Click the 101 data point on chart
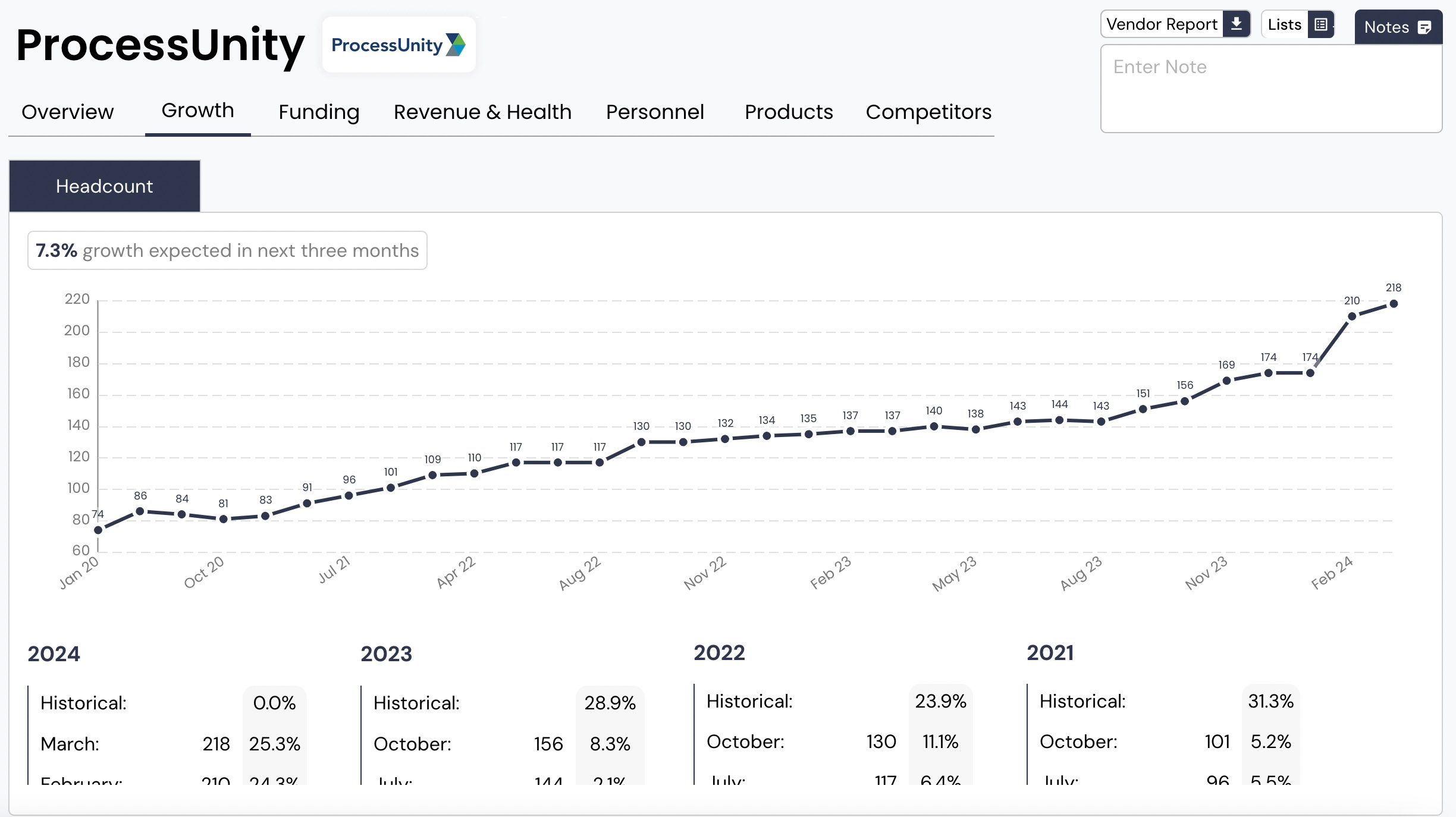1456x817 pixels. tap(391, 488)
